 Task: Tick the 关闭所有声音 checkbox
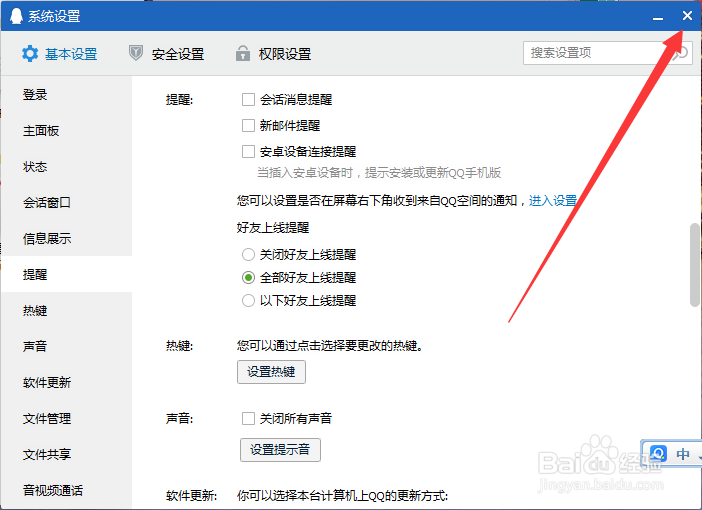tap(248, 418)
